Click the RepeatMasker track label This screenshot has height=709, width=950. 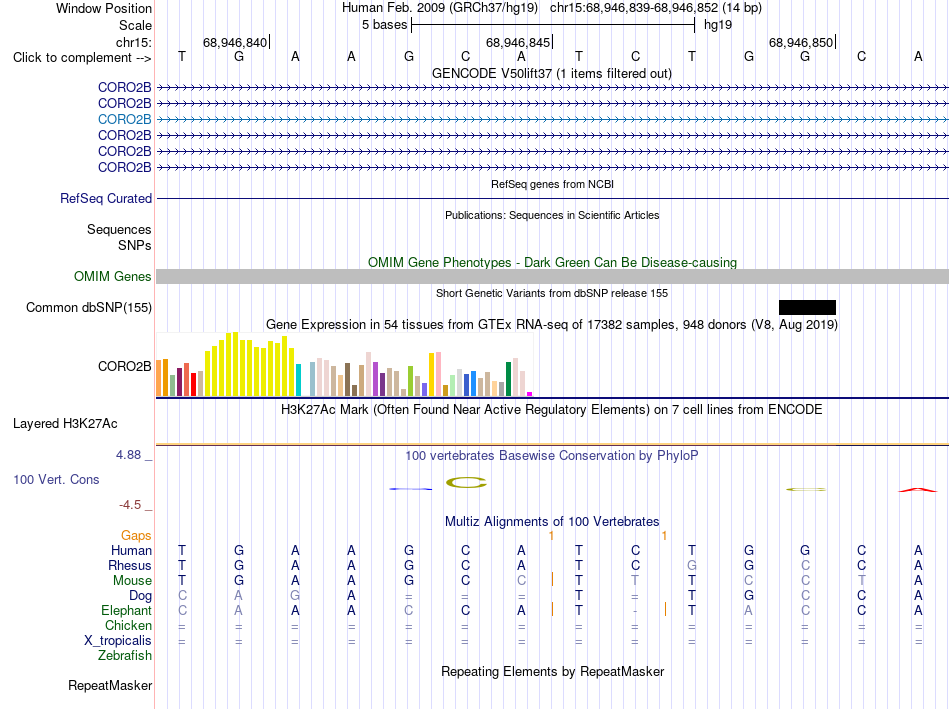[110, 685]
